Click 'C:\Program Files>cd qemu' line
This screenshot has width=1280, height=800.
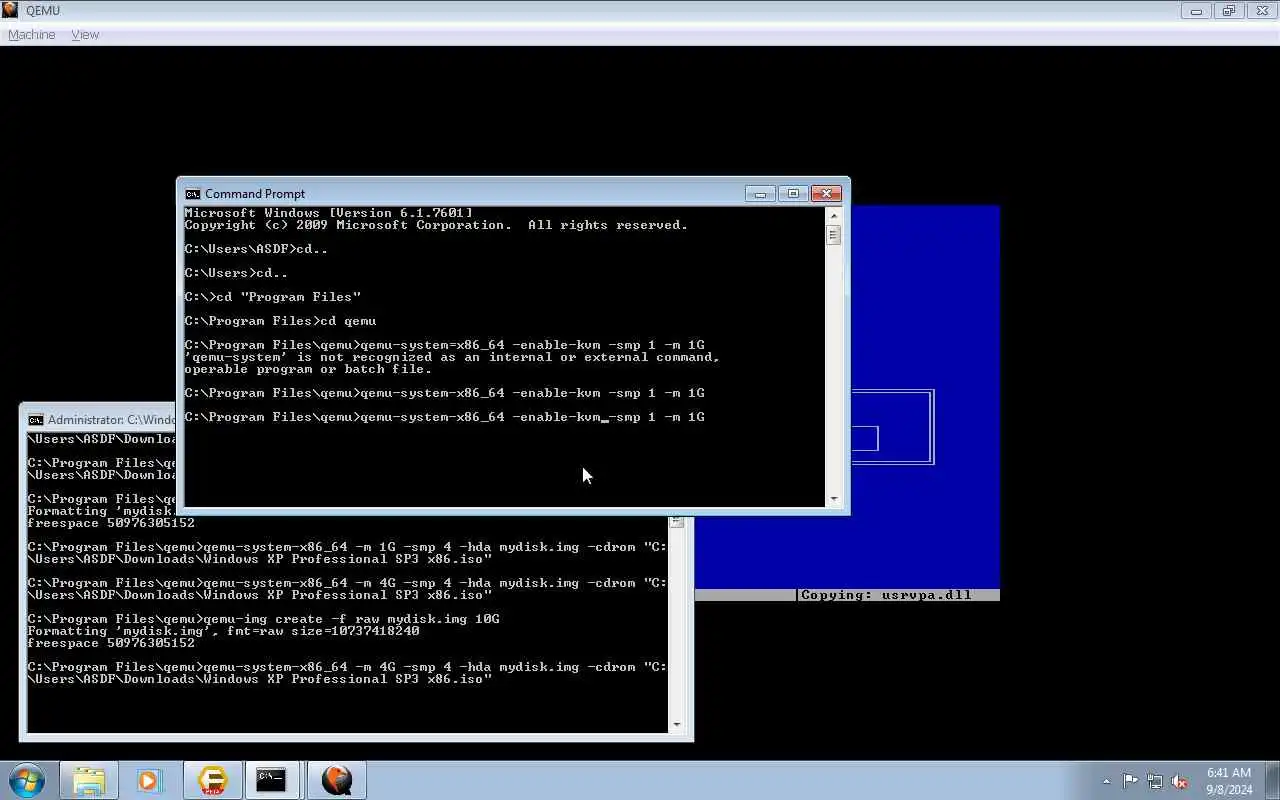tap(280, 321)
